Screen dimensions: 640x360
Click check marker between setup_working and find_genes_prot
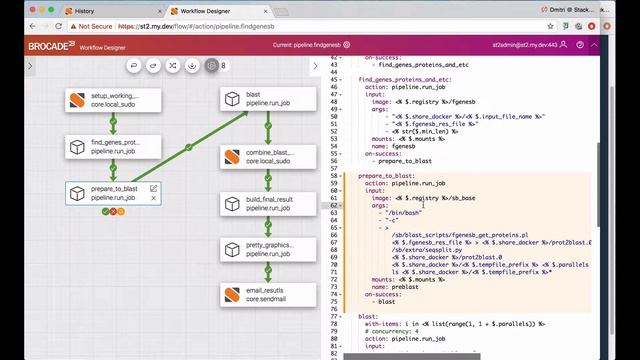pos(113,121)
